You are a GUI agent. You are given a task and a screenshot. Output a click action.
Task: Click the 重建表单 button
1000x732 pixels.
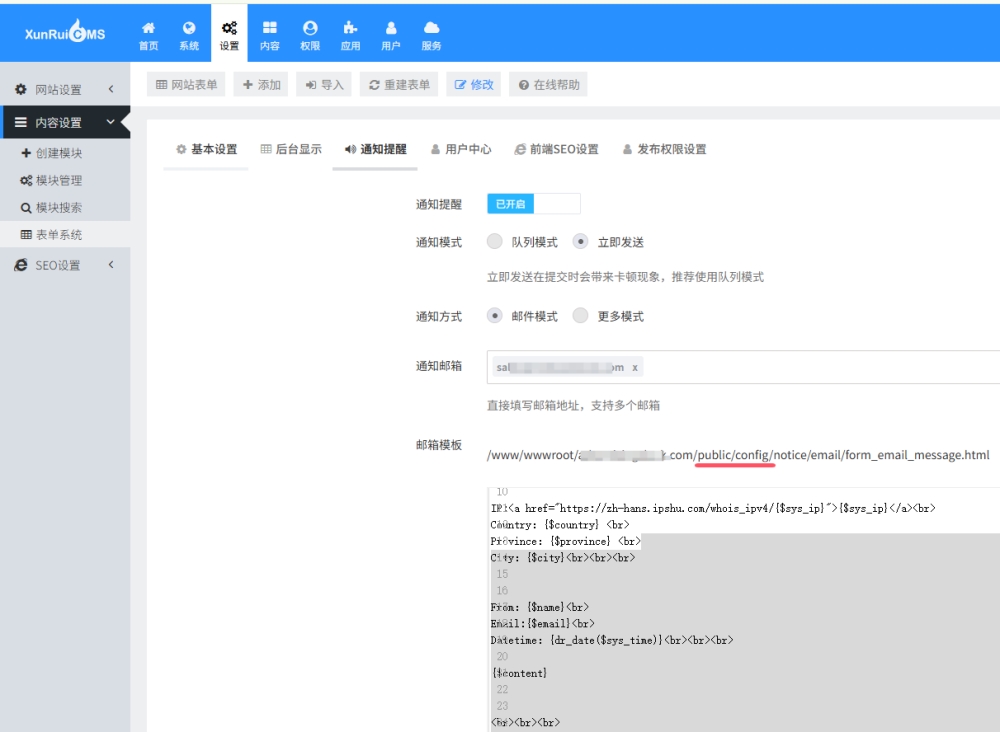pyautogui.click(x=399, y=85)
